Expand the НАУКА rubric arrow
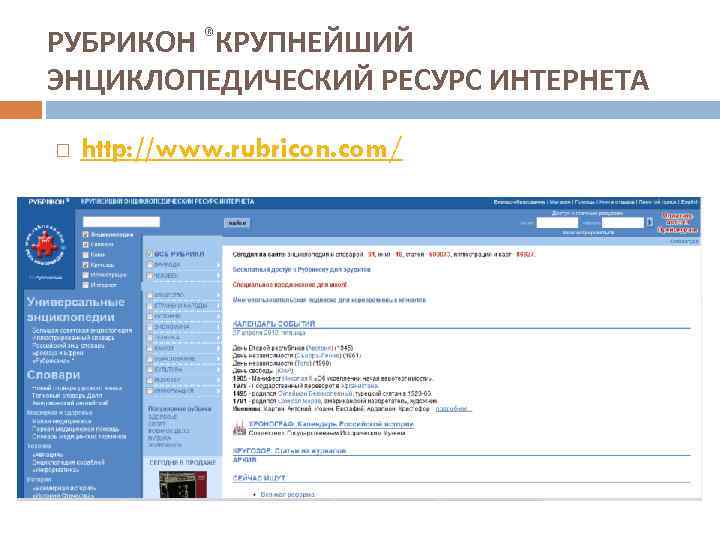 point(219,348)
